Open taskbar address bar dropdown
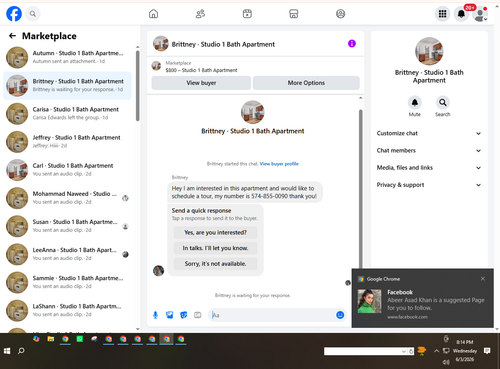Screen dimensions: 500x369 (404, 351)
